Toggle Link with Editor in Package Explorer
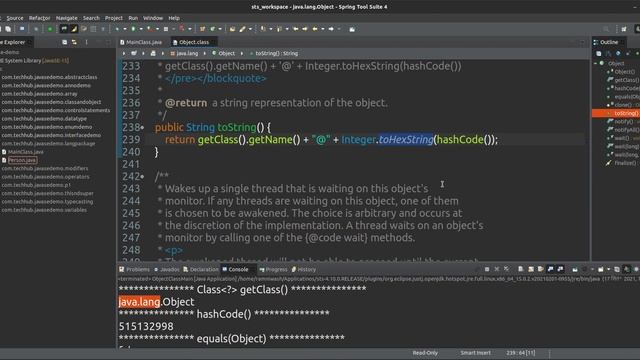The height and width of the screenshot is (360, 640). click(74, 42)
